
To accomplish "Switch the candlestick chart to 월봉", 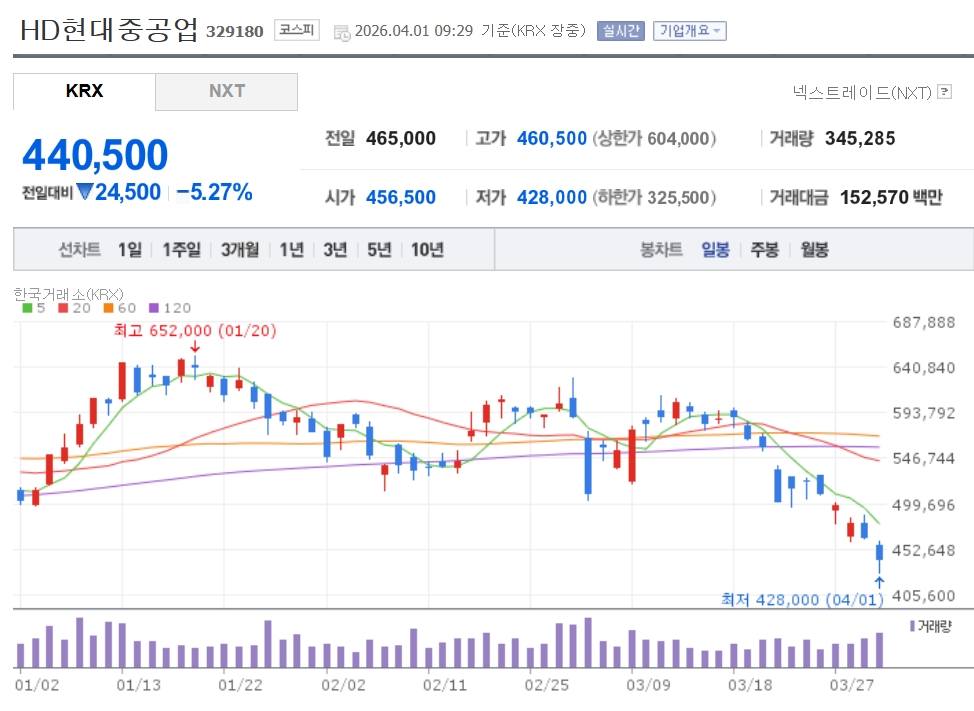I will tap(814, 250).
